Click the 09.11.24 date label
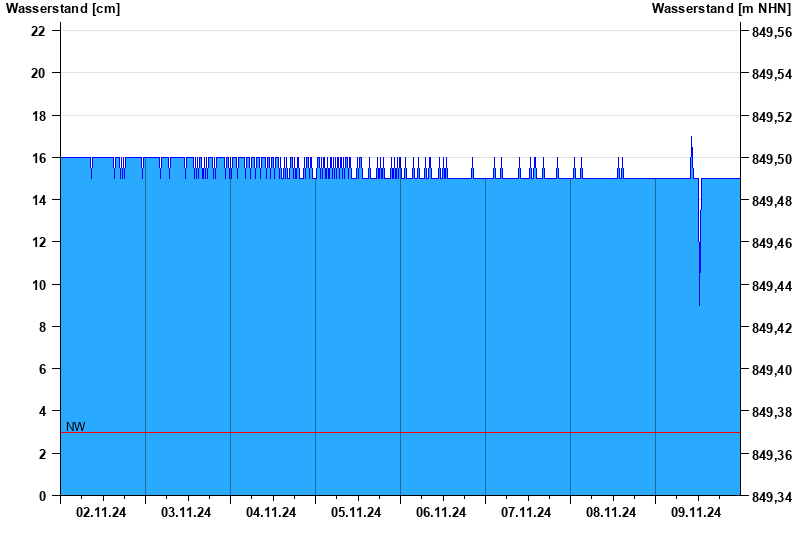 pyautogui.click(x=696, y=512)
